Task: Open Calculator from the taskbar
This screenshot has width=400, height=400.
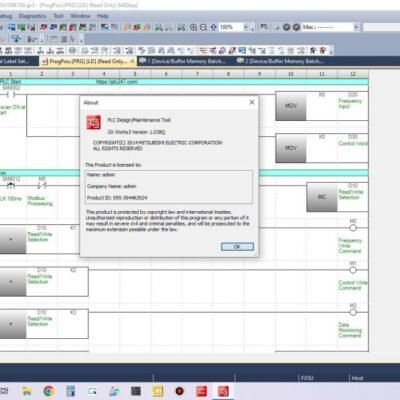Action: [71, 391]
